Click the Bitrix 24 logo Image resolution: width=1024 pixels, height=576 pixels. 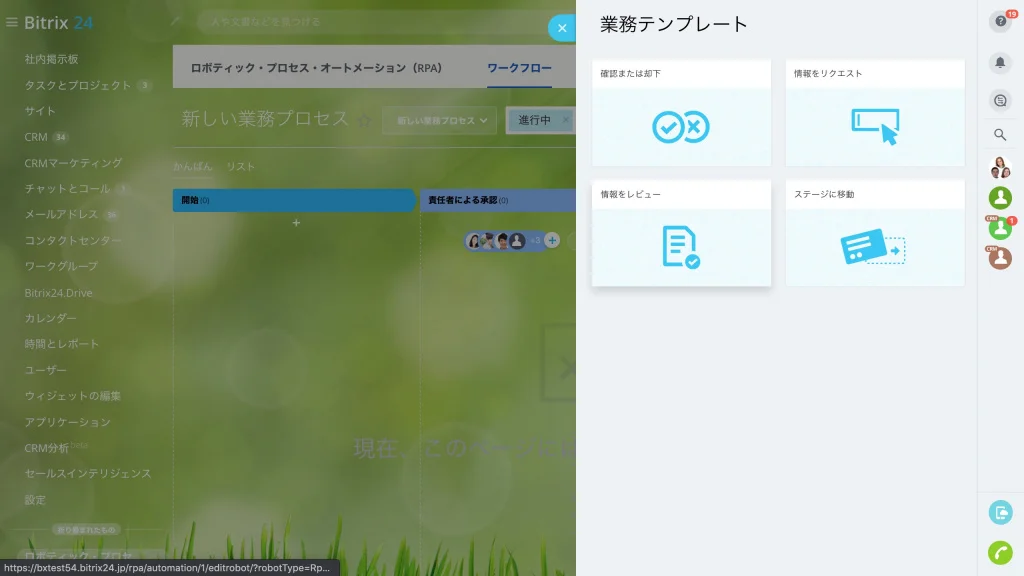tap(59, 22)
